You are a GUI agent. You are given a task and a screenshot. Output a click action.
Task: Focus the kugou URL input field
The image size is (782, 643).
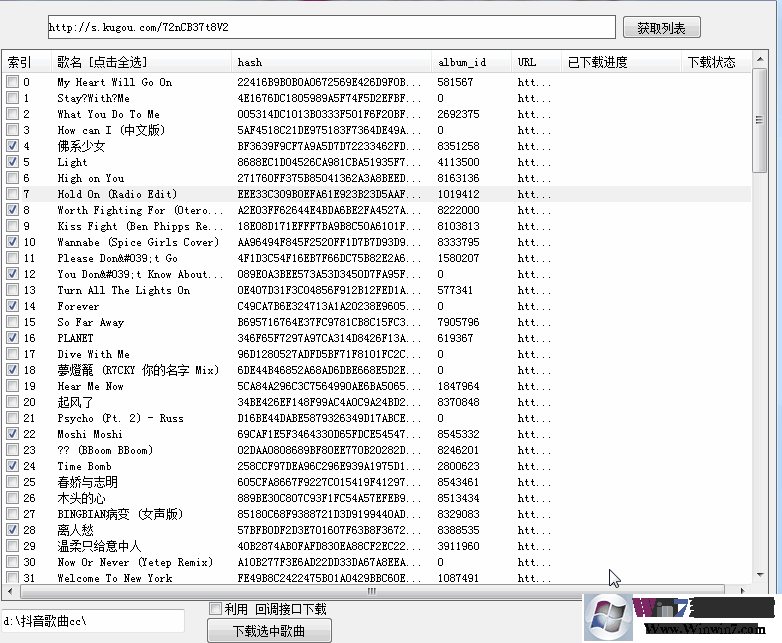pyautogui.click(x=332, y=27)
